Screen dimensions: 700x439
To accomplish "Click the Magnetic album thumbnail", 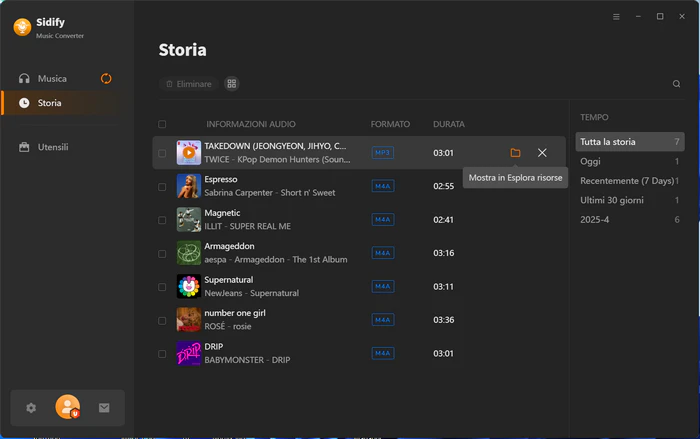I will click(x=189, y=219).
